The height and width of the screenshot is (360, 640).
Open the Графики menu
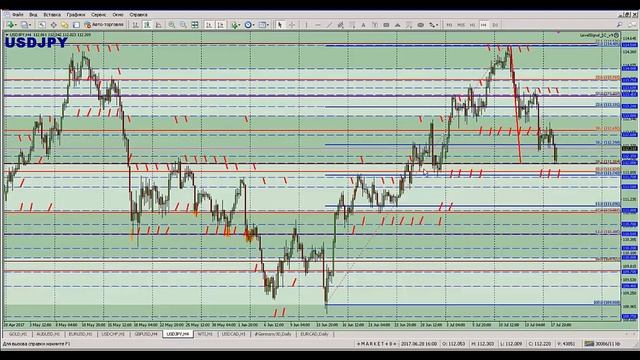76,15
